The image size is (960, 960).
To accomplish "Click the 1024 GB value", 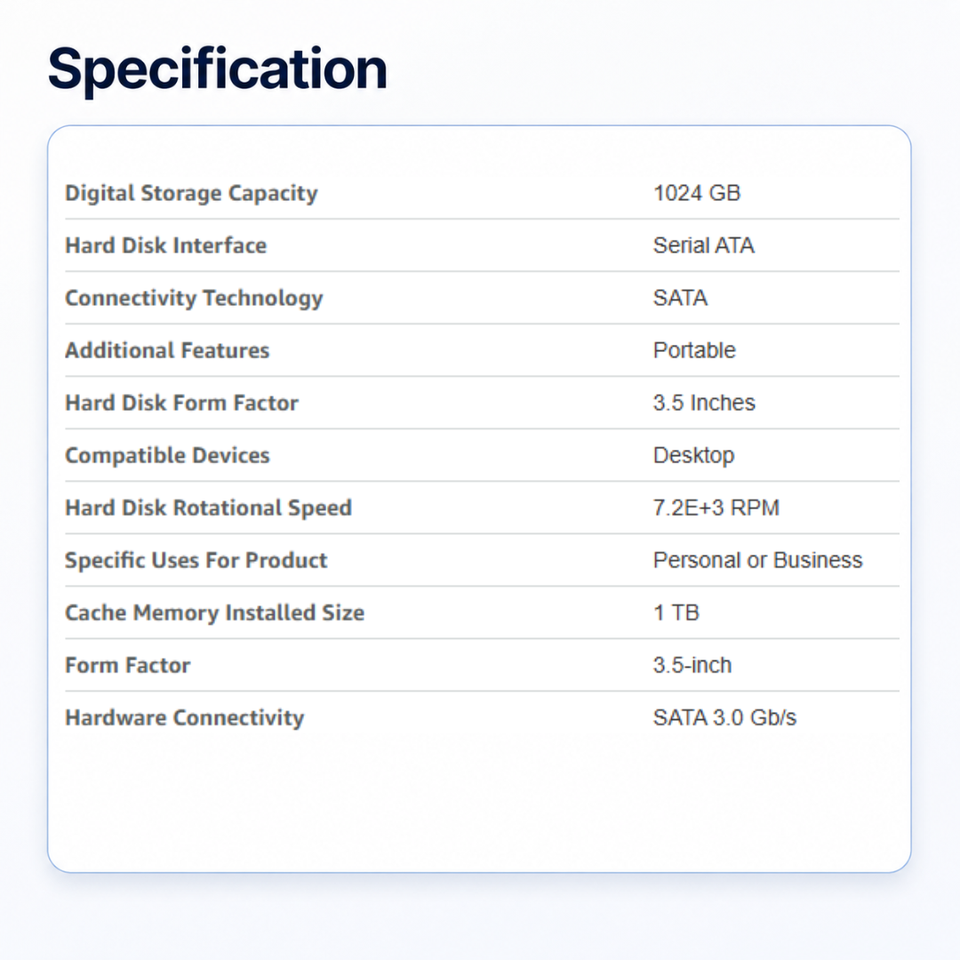I will 697,193.
